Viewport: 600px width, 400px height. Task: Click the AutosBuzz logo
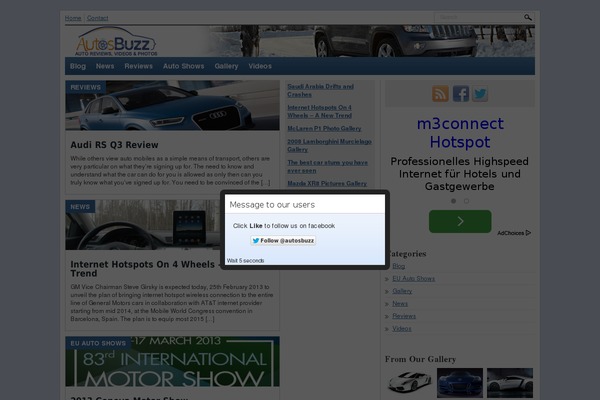116,42
